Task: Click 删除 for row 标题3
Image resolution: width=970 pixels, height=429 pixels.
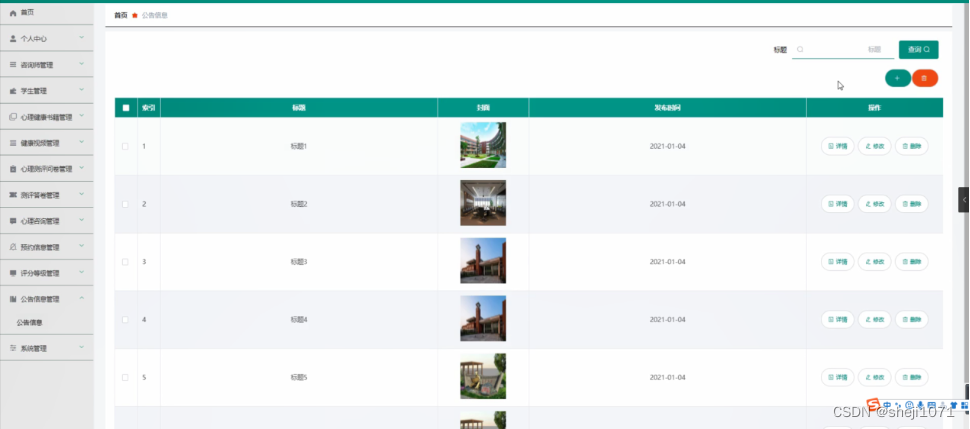Action: (x=912, y=262)
